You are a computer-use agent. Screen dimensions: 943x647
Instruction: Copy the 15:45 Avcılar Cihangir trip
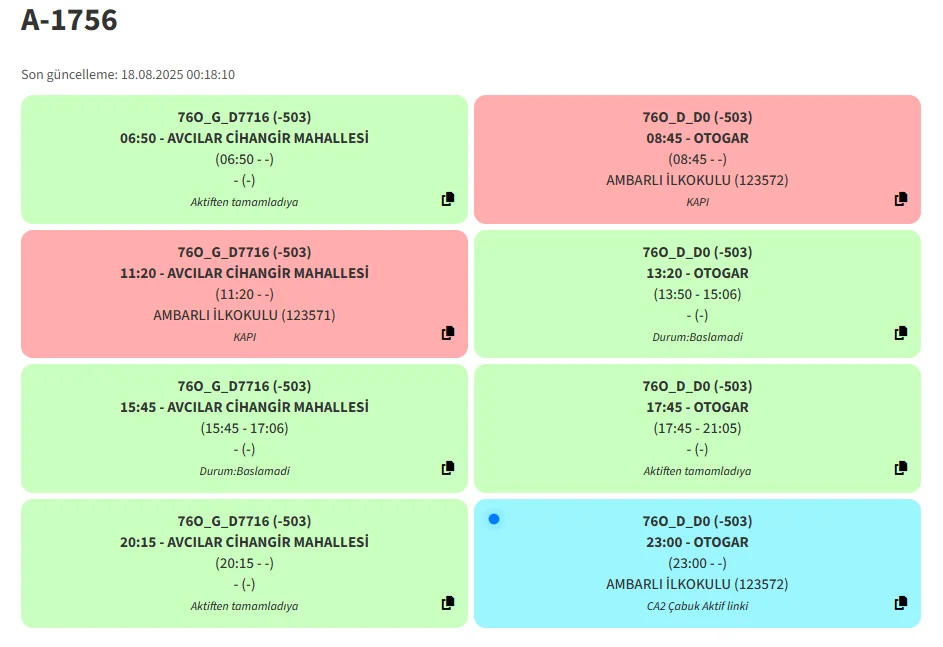pyautogui.click(x=448, y=468)
